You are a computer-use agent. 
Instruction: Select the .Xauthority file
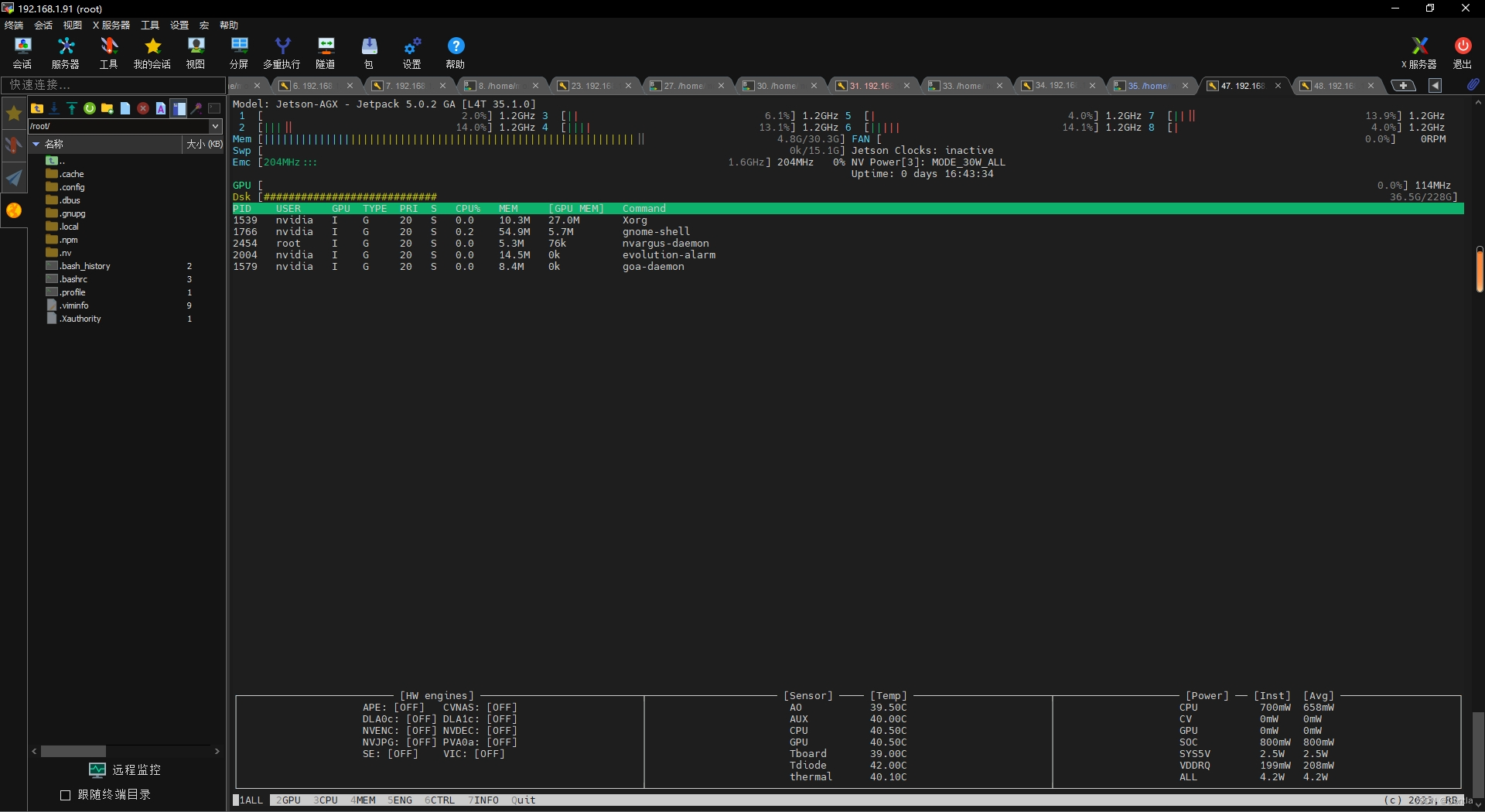74,319
